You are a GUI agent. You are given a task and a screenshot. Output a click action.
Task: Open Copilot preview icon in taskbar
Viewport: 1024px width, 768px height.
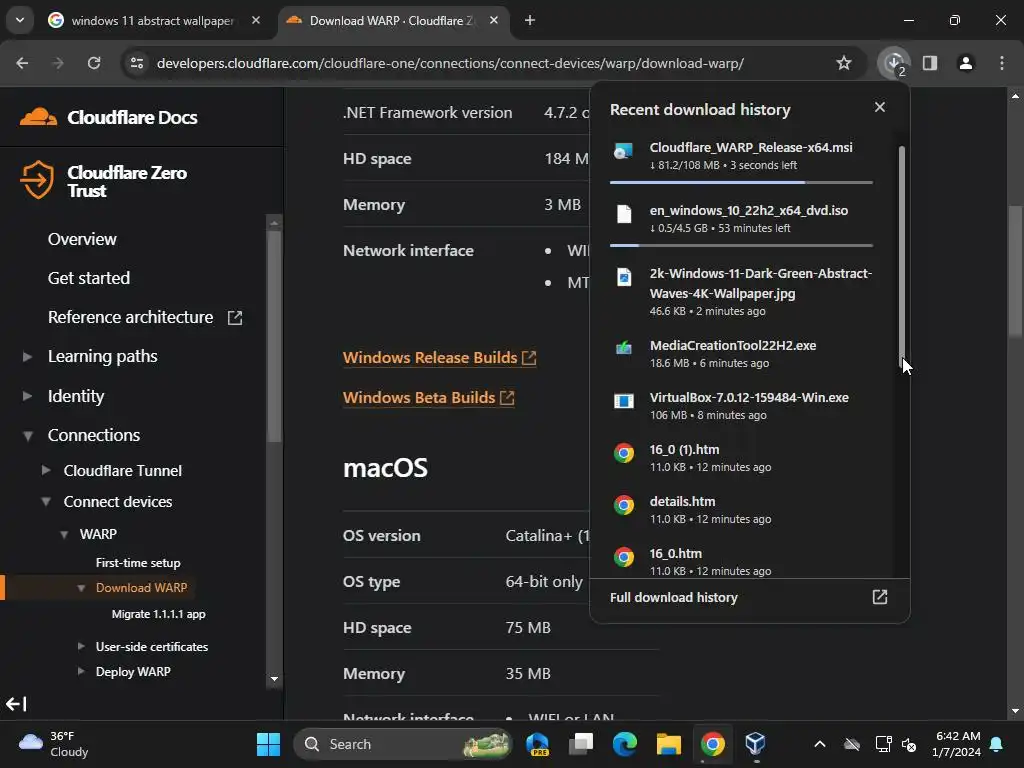coord(537,744)
